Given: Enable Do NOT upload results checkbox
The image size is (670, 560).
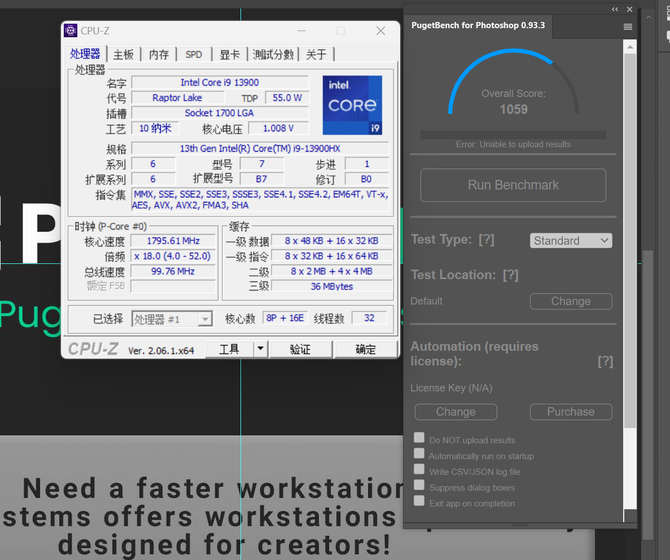Looking at the screenshot, I should tap(419, 437).
